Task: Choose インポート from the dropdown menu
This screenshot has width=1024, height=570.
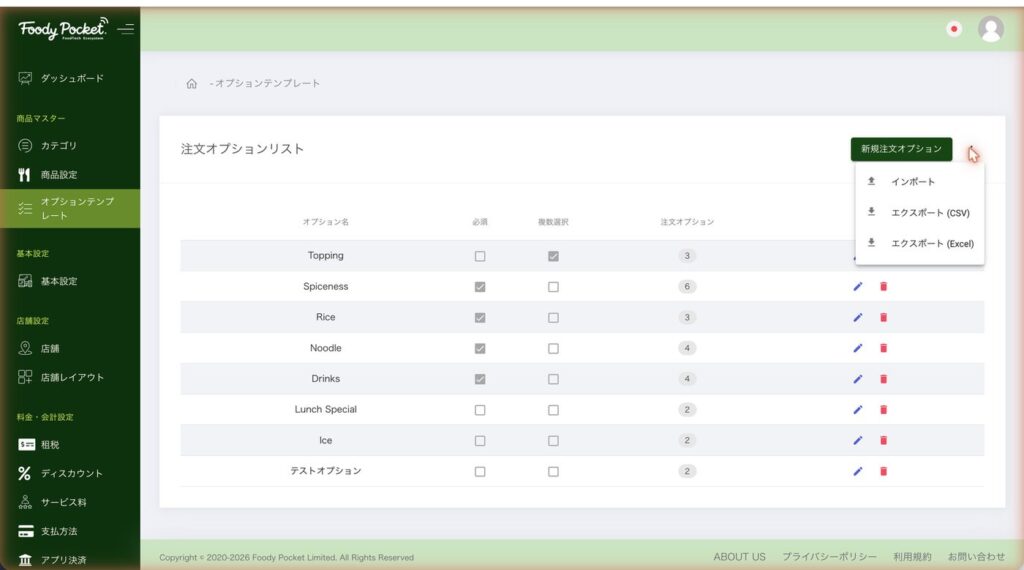Action: pos(919,182)
